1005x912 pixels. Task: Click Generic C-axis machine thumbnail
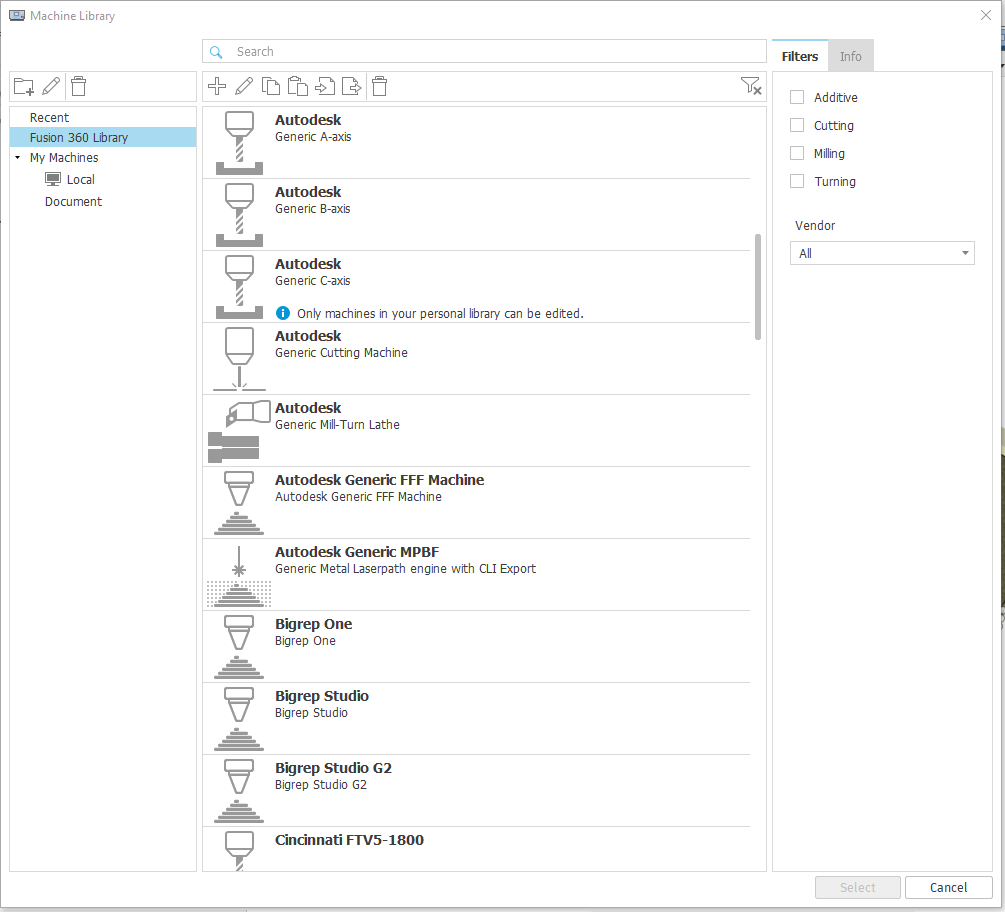[x=239, y=286]
